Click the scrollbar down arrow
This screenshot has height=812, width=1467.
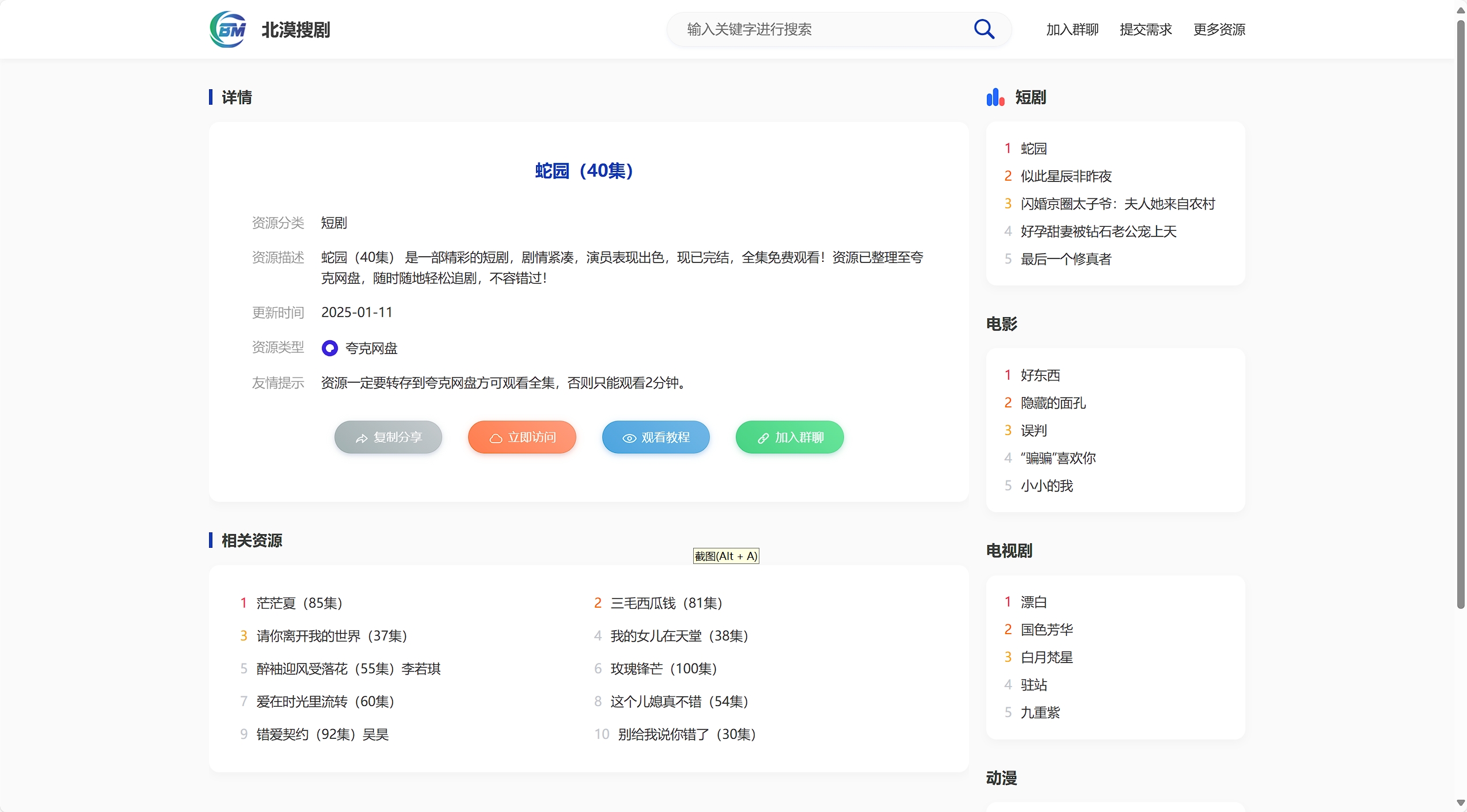[1461, 803]
